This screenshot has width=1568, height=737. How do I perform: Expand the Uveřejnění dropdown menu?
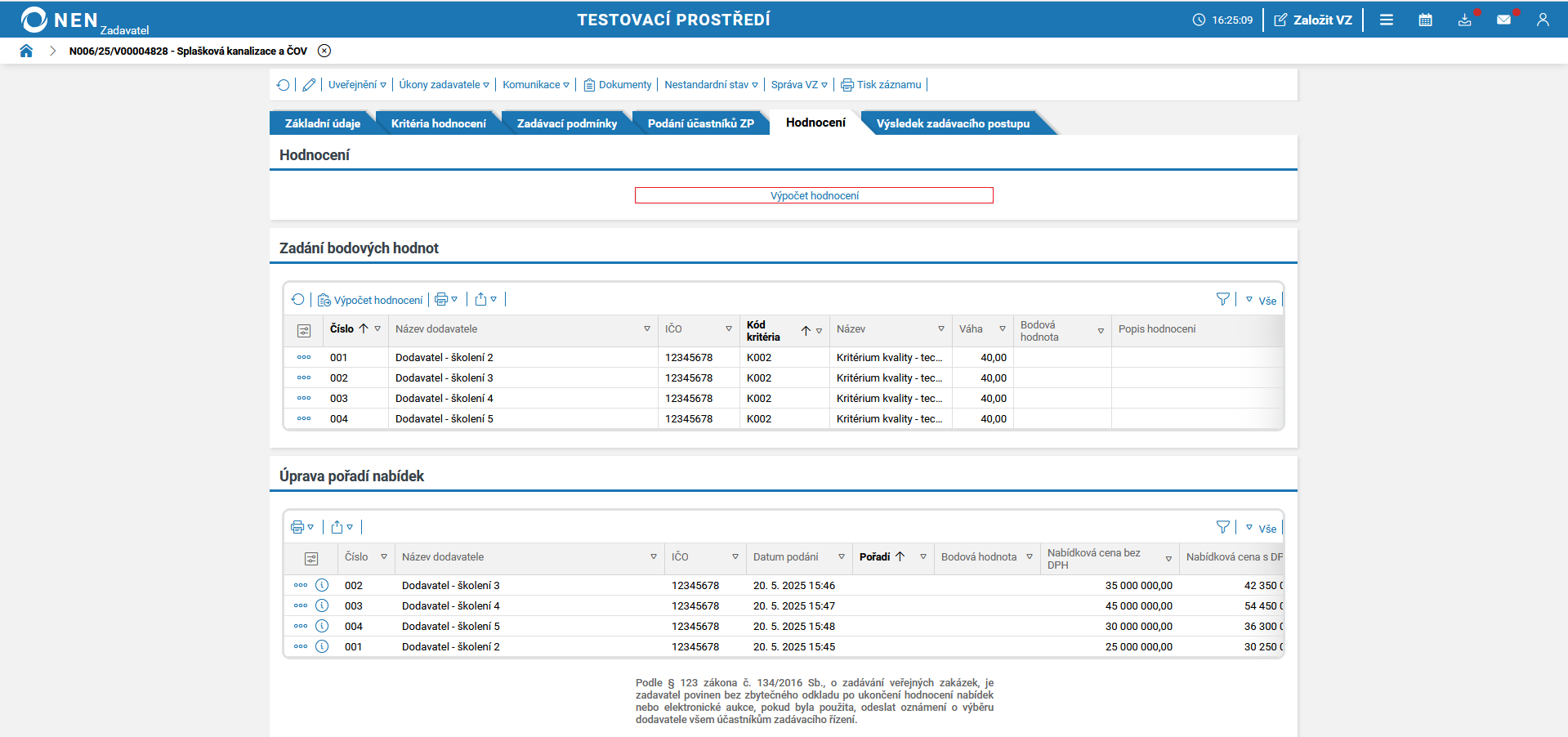[357, 85]
